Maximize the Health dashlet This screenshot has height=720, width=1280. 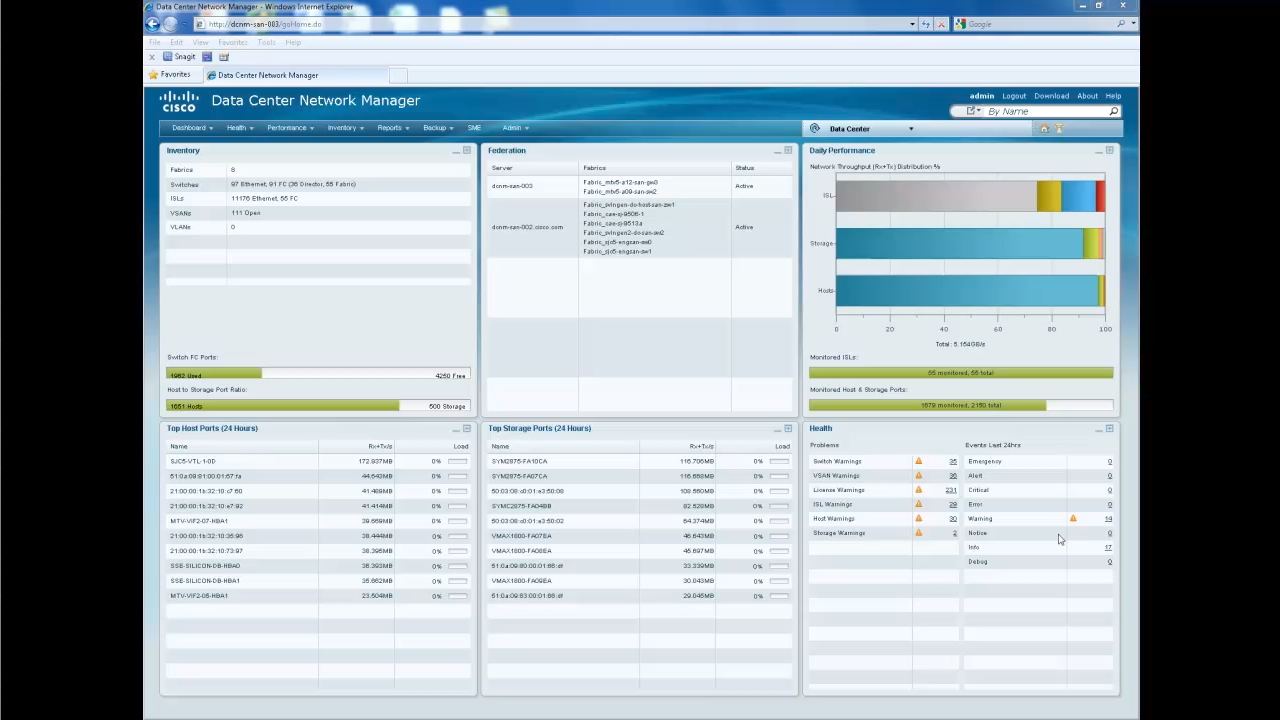(x=1110, y=429)
